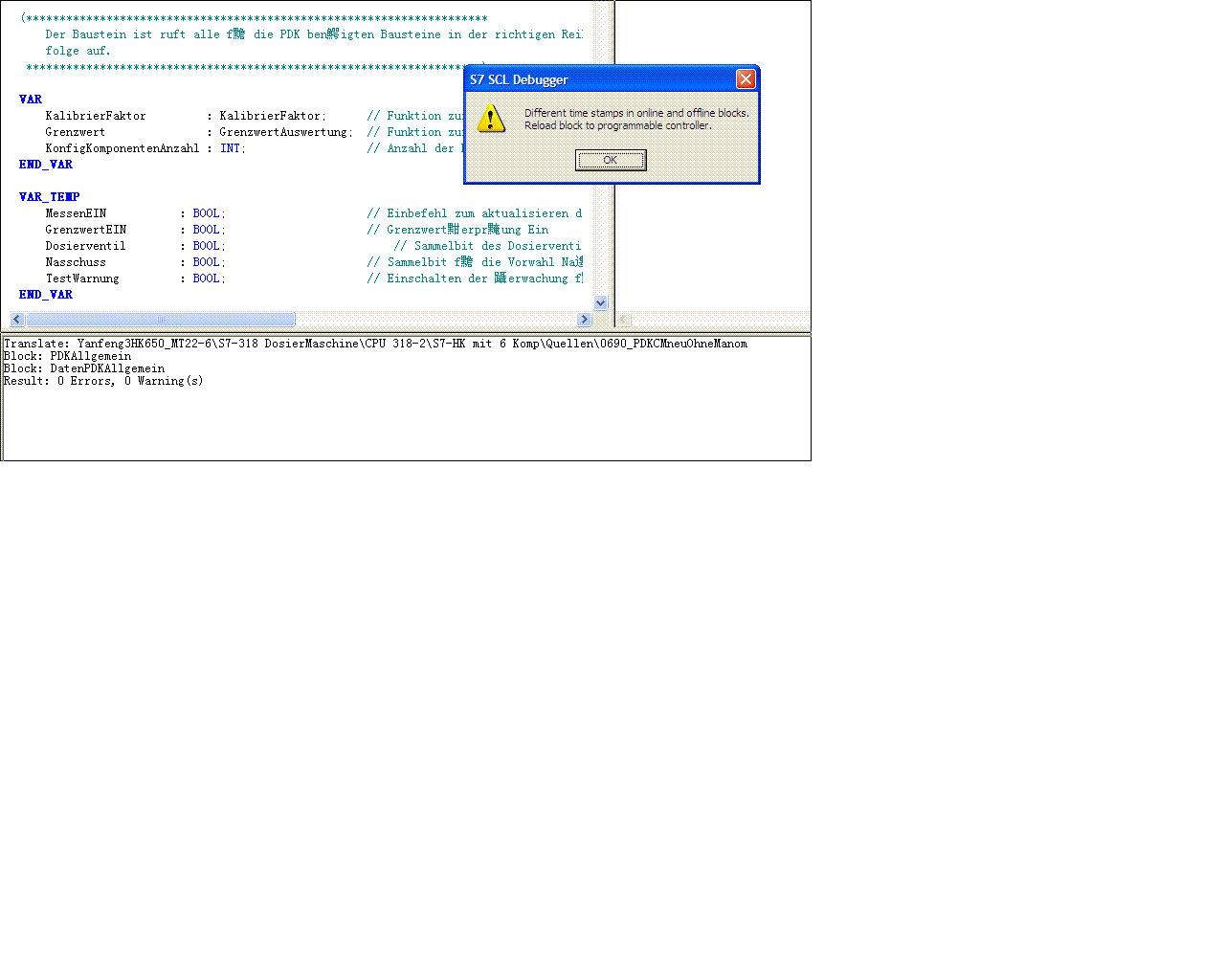Click the VAR_TEMP keyword
The image size is (1225, 980).
(x=50, y=197)
